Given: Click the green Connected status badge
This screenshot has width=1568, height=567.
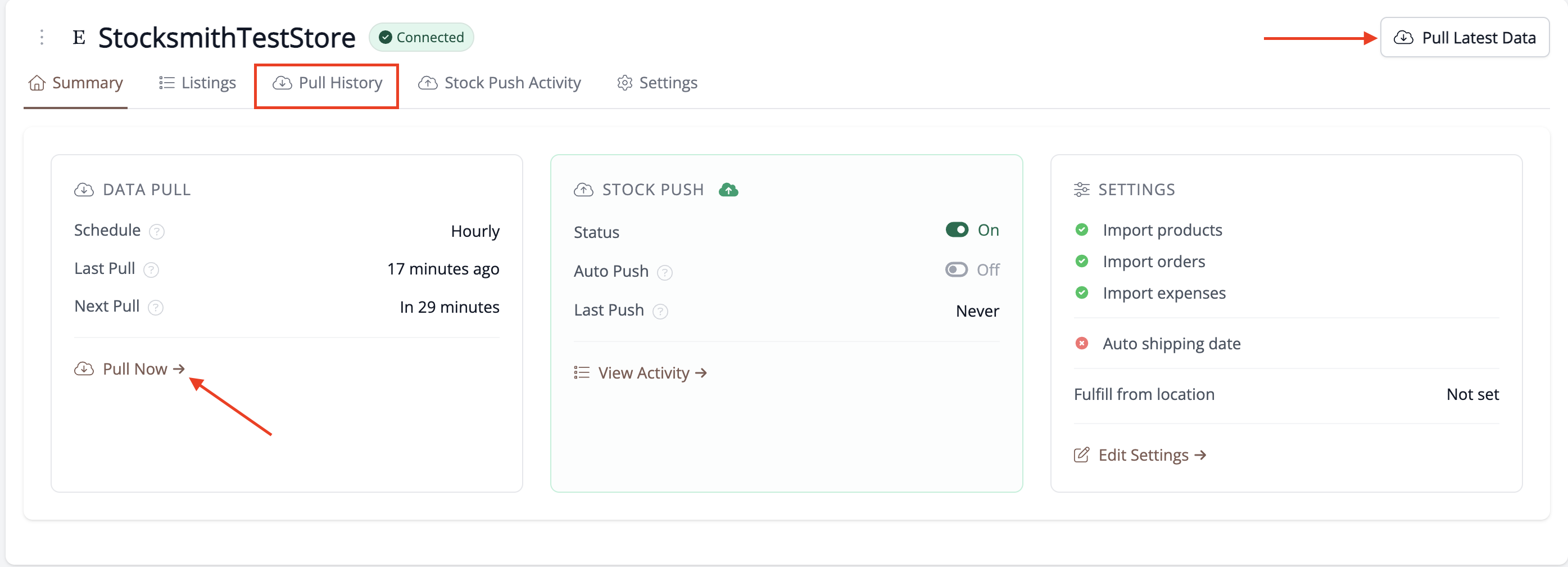Looking at the screenshot, I should (421, 37).
